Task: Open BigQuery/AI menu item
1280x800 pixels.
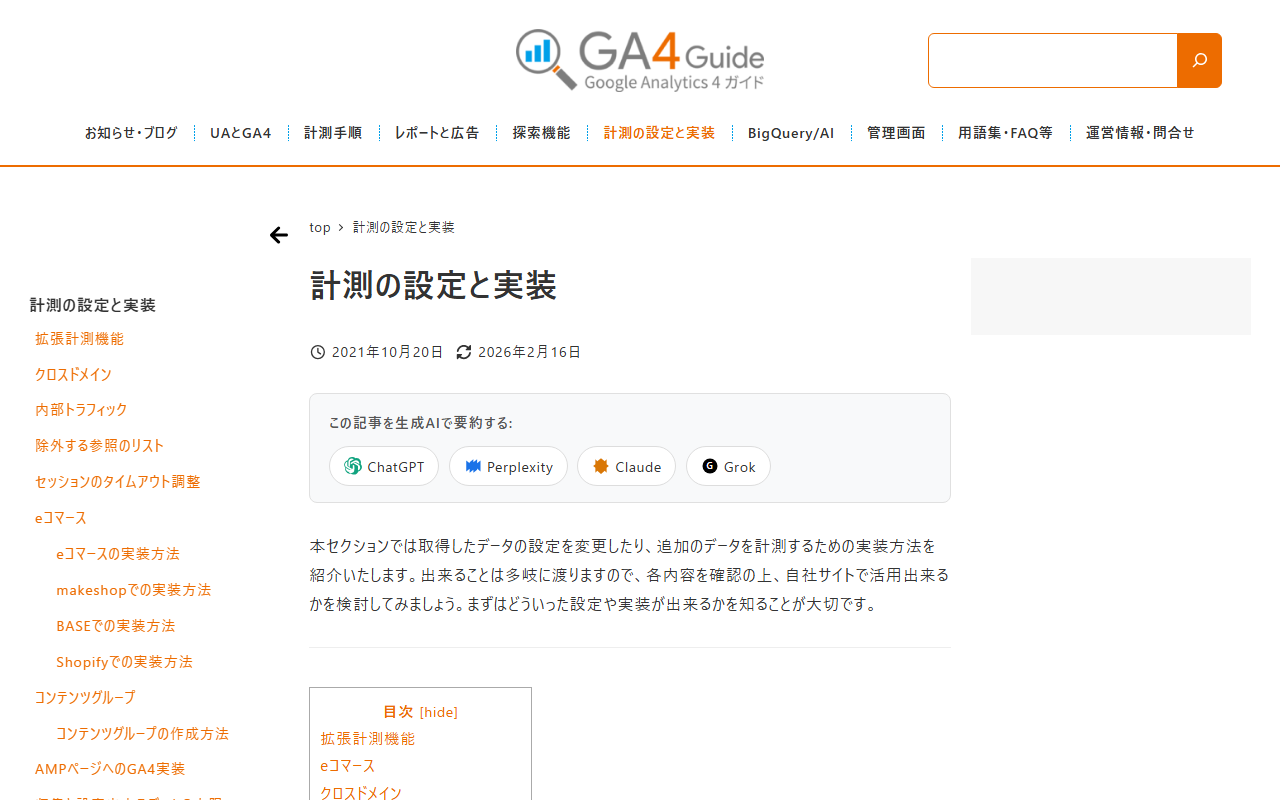Action: click(791, 133)
